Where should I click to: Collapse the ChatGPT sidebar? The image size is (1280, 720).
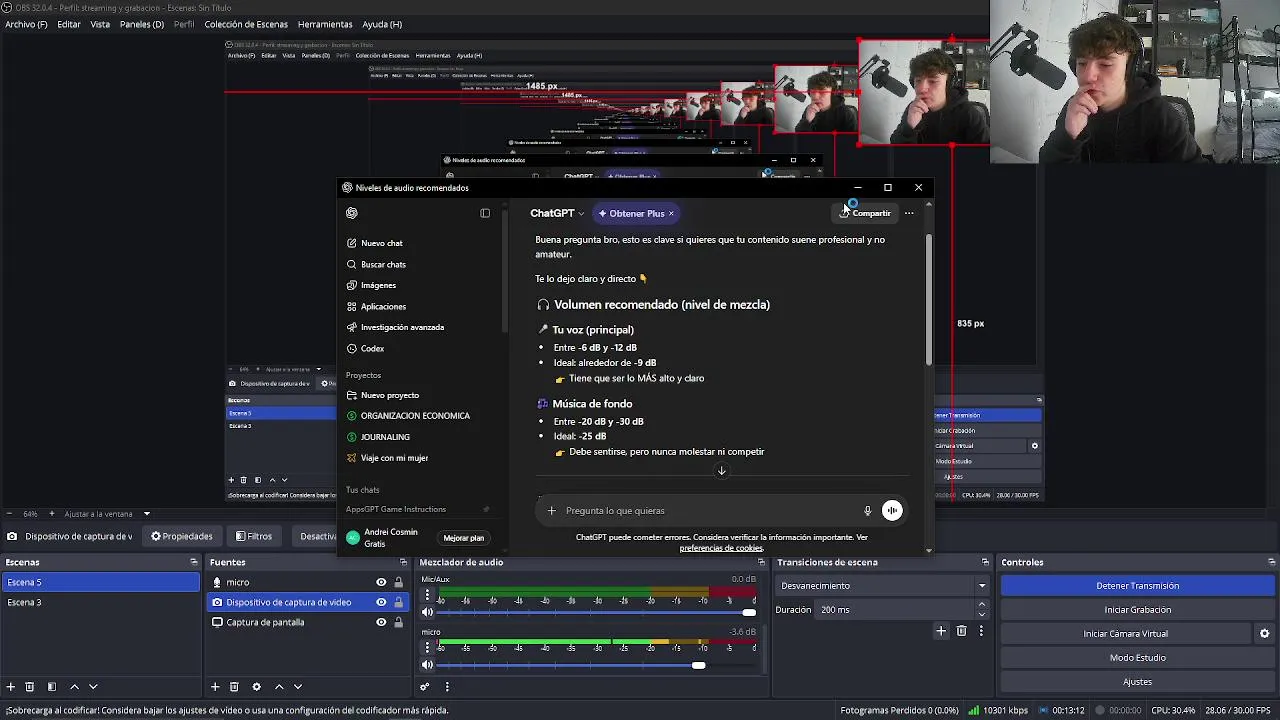click(x=485, y=213)
